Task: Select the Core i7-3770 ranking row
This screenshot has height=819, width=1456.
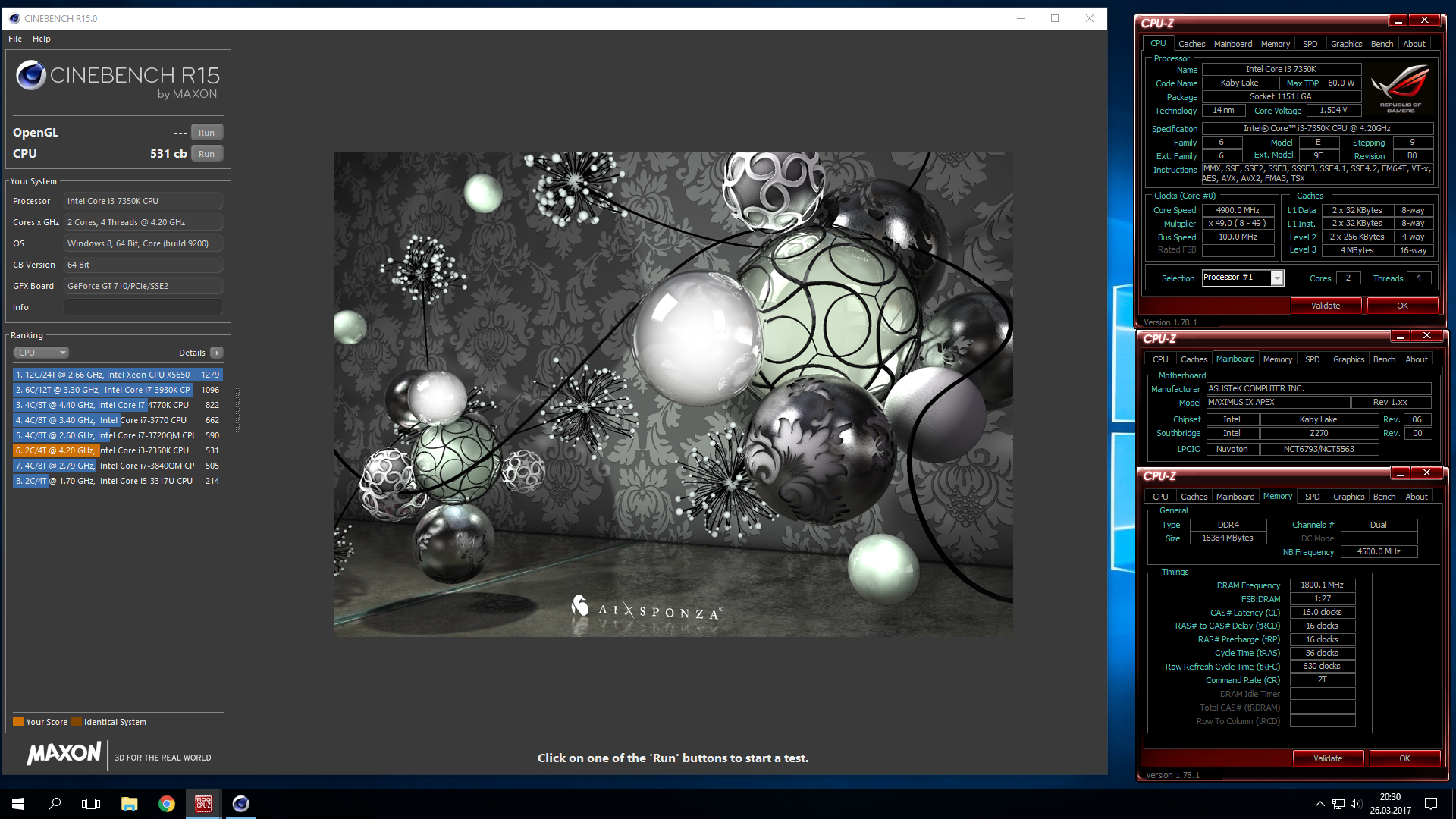Action: 118,420
